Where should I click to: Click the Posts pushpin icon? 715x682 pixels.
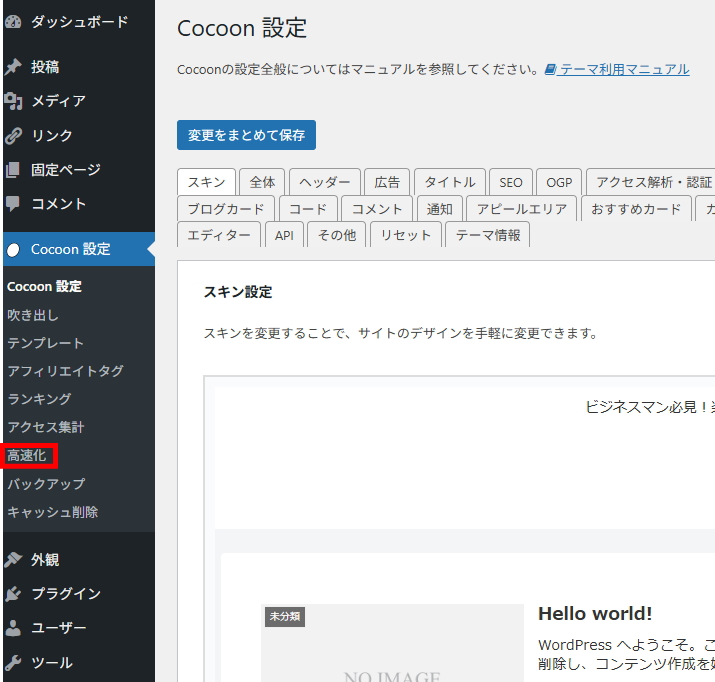pos(13,67)
